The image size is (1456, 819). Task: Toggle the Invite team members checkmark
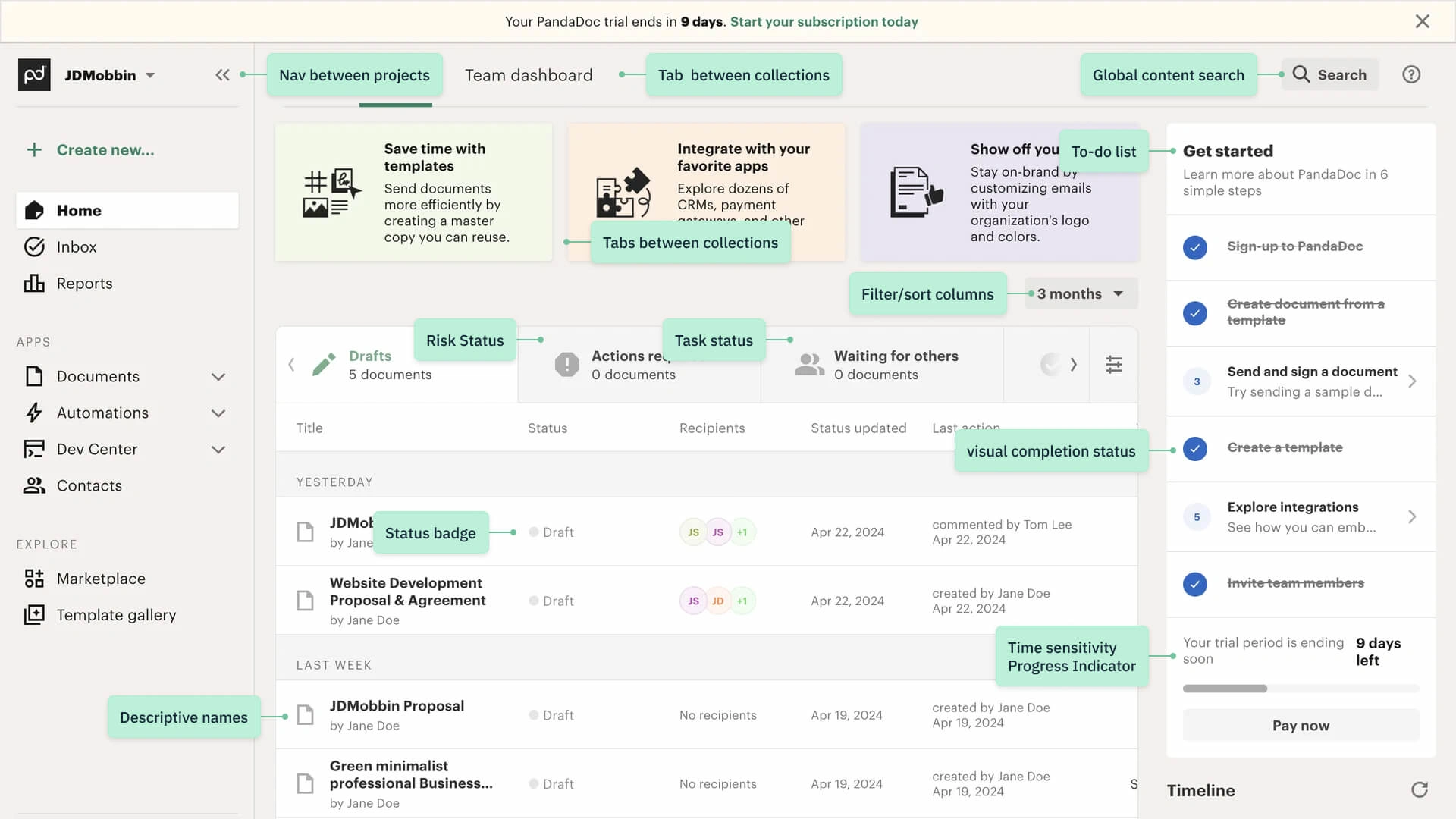[x=1195, y=584]
